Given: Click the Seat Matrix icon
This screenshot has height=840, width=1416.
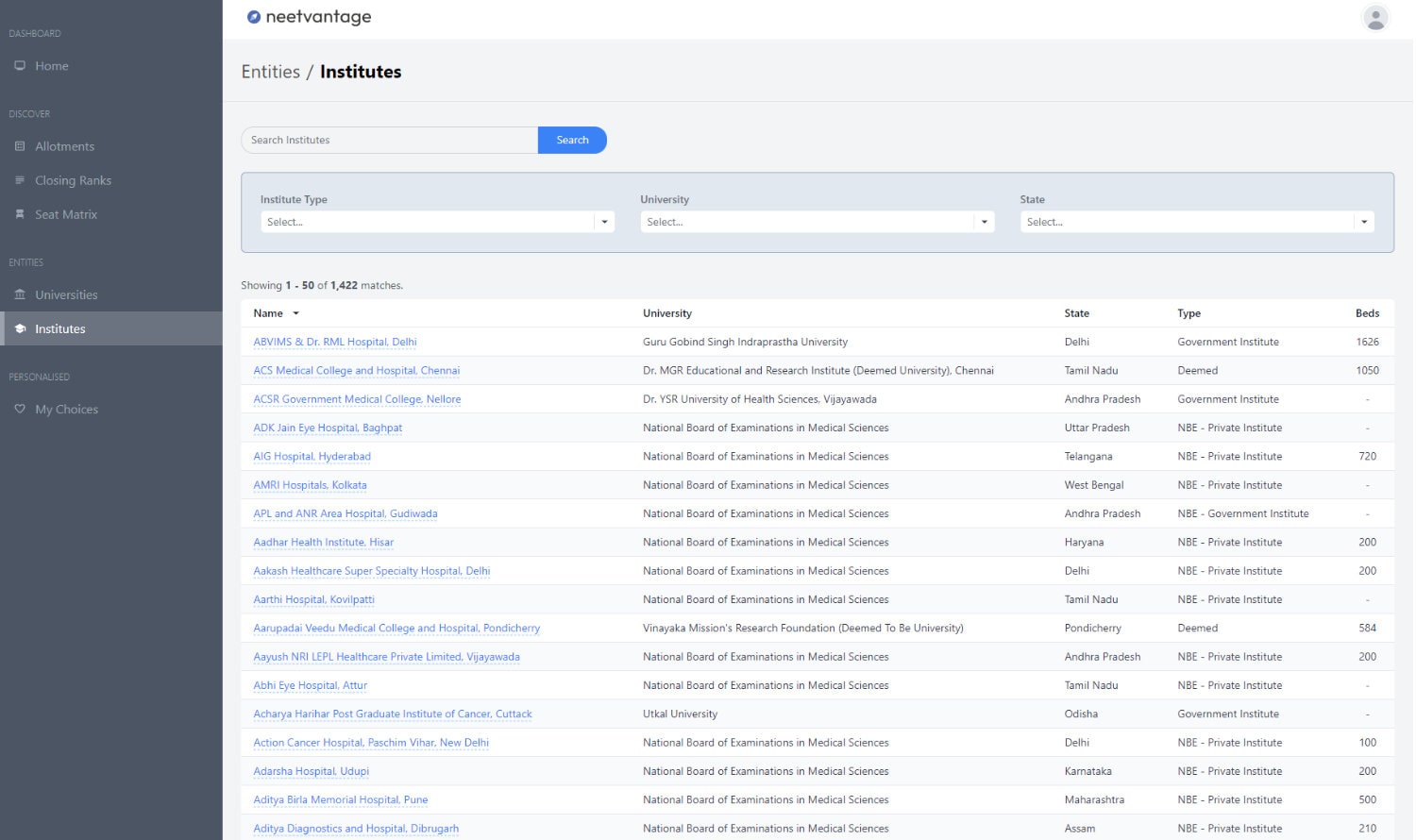Looking at the screenshot, I should 20,214.
